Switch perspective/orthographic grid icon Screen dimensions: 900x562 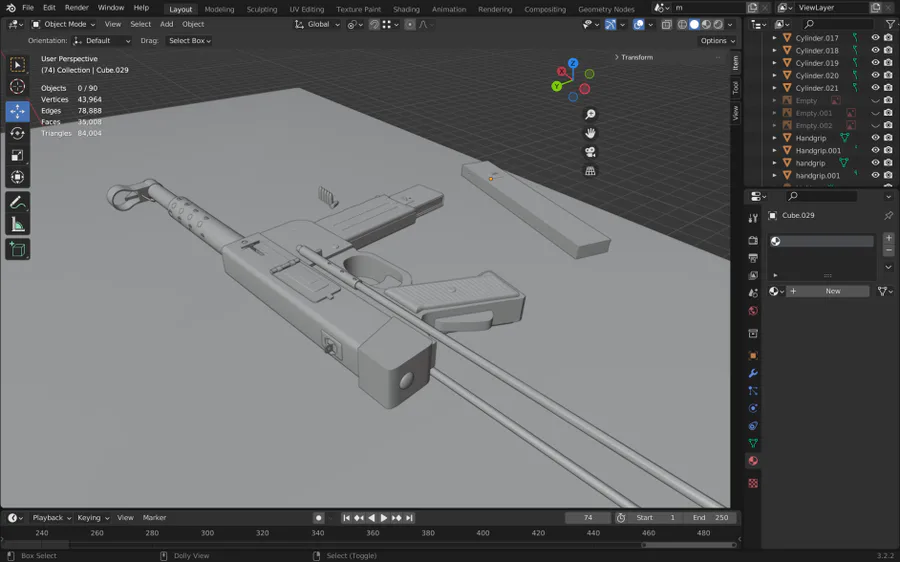589,171
